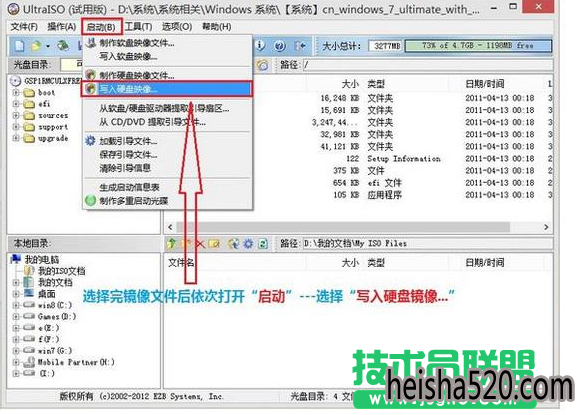The image size is (580, 415).
Task: Click the Open file toolbar icon
Action: coord(36,46)
